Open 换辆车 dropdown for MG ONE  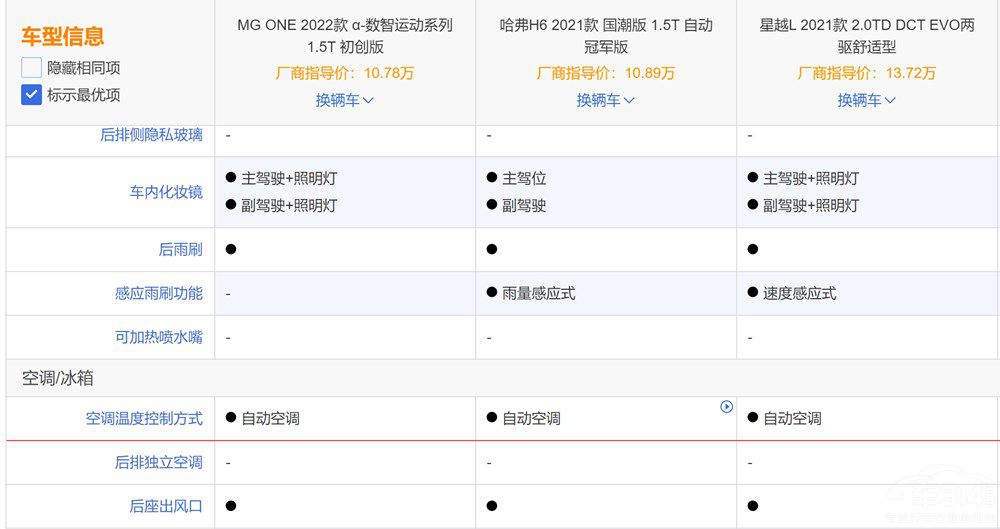pyautogui.click(x=345, y=100)
